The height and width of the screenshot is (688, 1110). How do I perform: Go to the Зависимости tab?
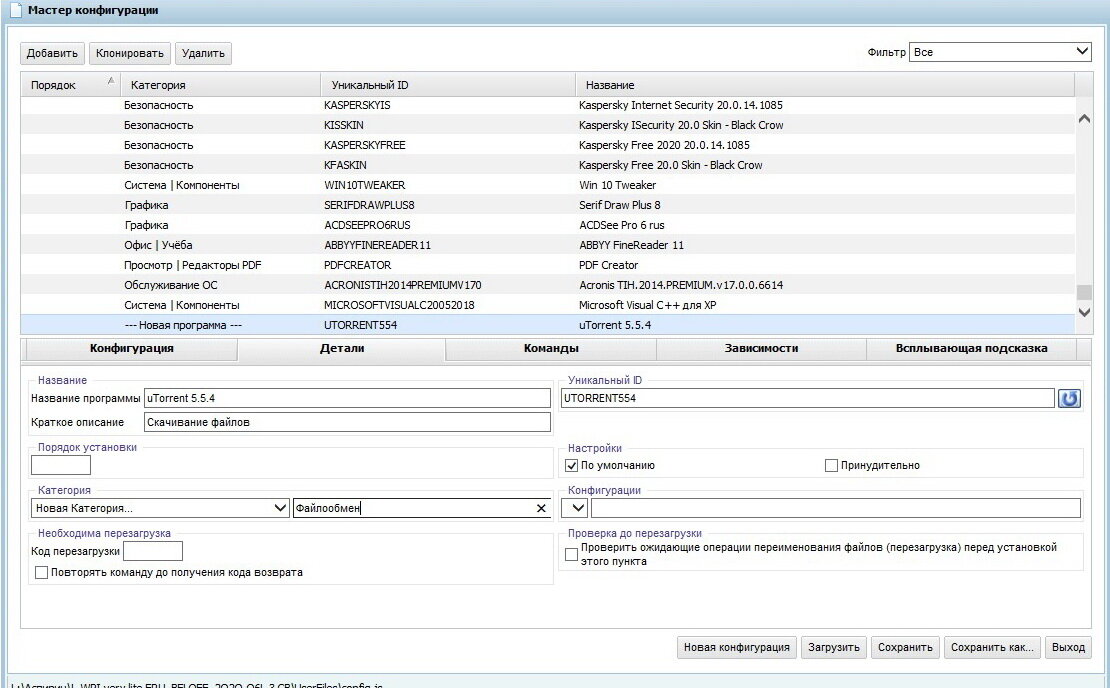(x=761, y=348)
